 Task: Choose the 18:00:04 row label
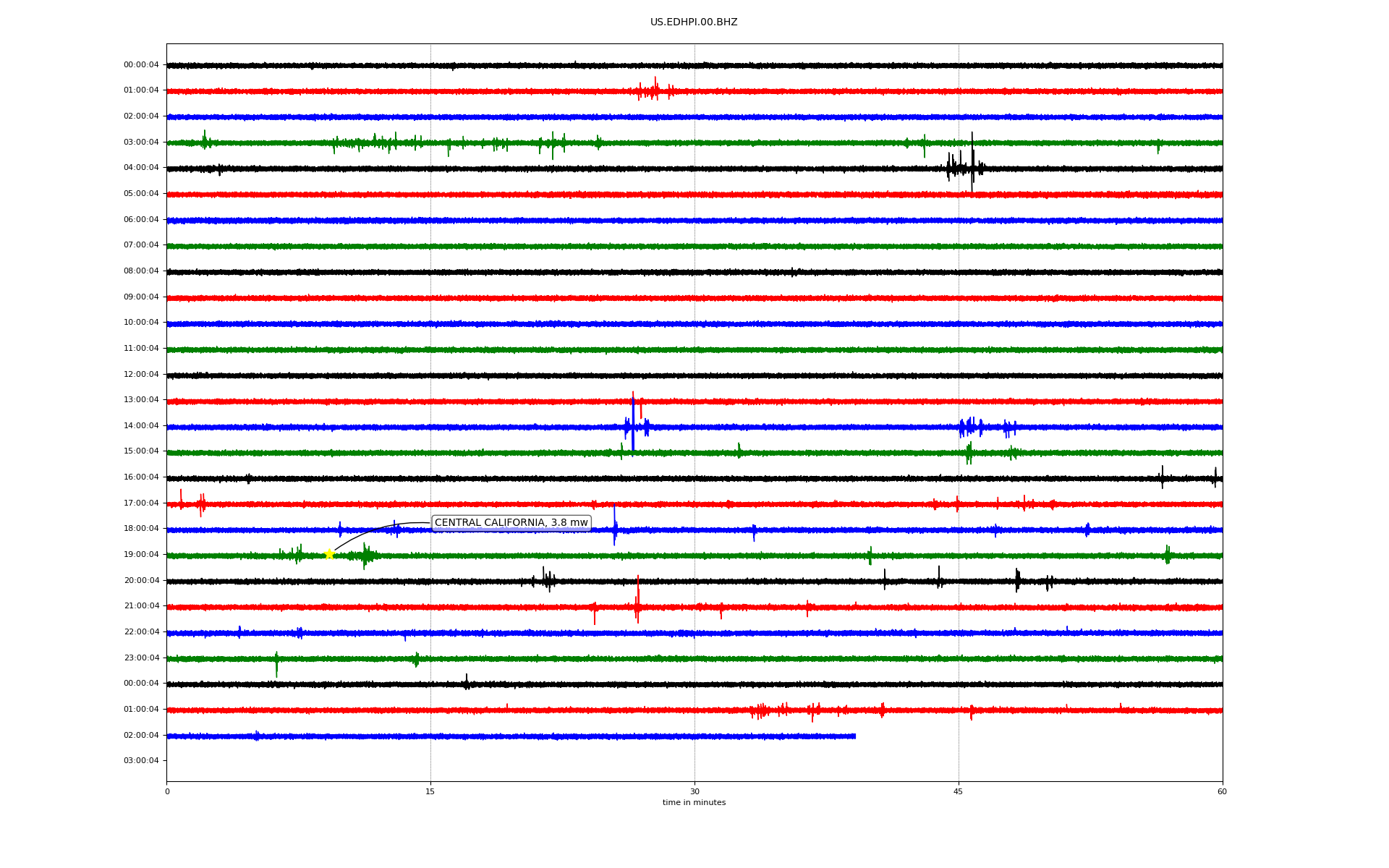tap(141, 529)
